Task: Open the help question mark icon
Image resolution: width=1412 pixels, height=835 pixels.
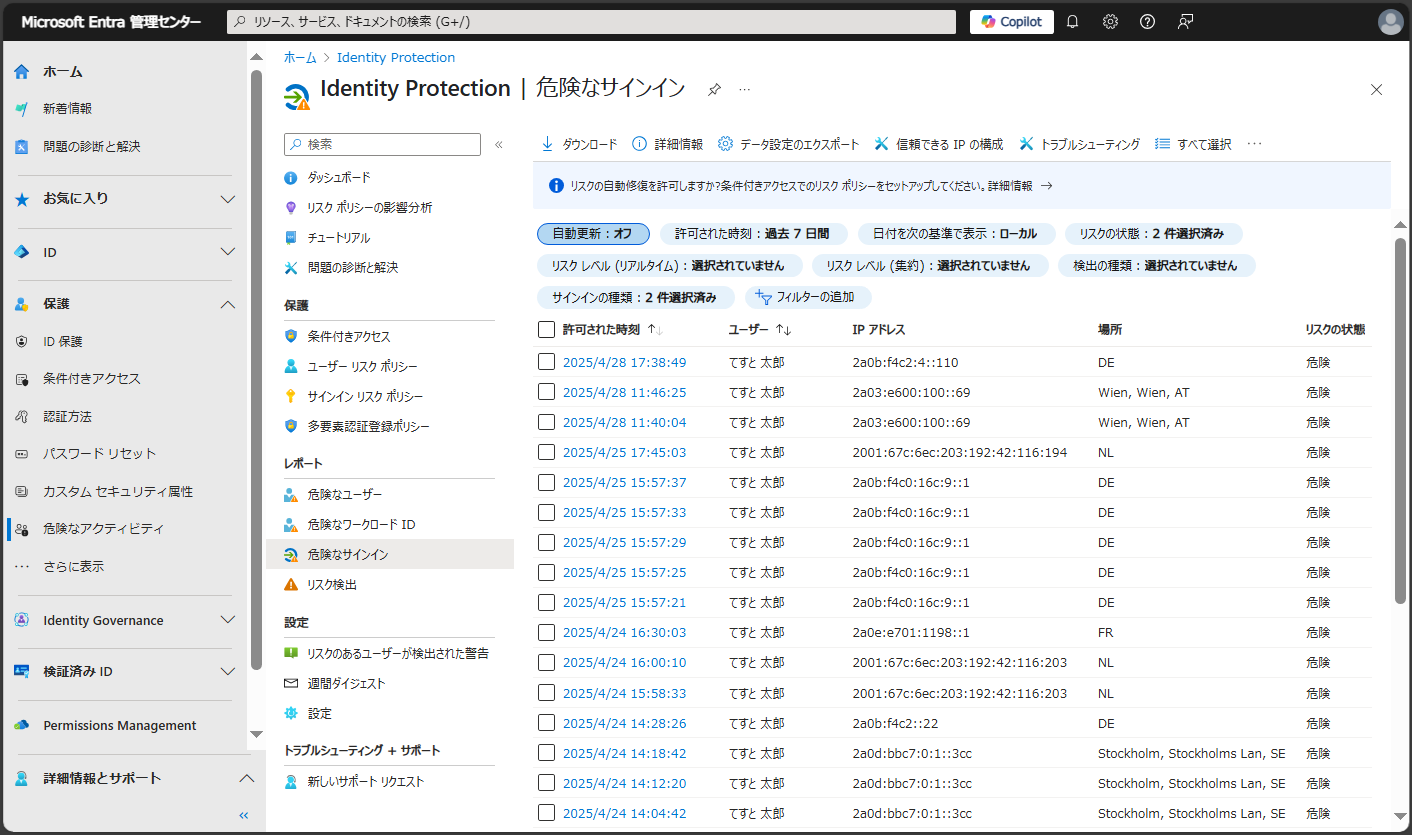Action: 1147,21
